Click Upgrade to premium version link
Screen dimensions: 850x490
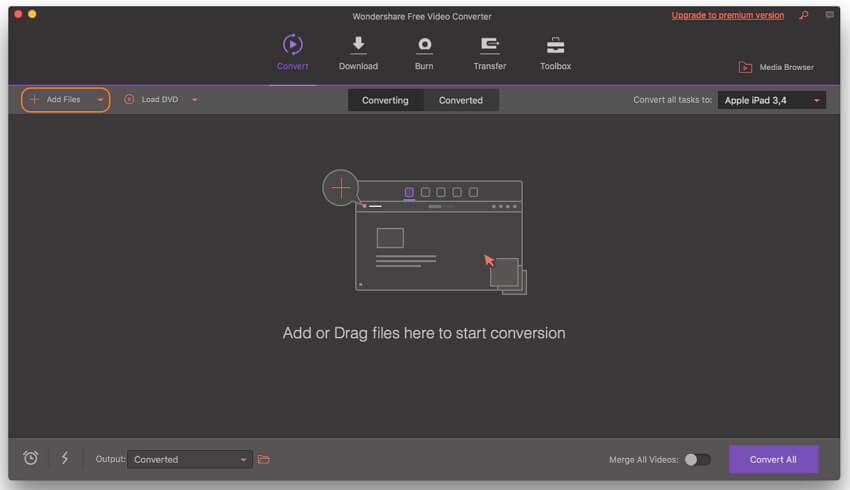pyautogui.click(x=727, y=15)
